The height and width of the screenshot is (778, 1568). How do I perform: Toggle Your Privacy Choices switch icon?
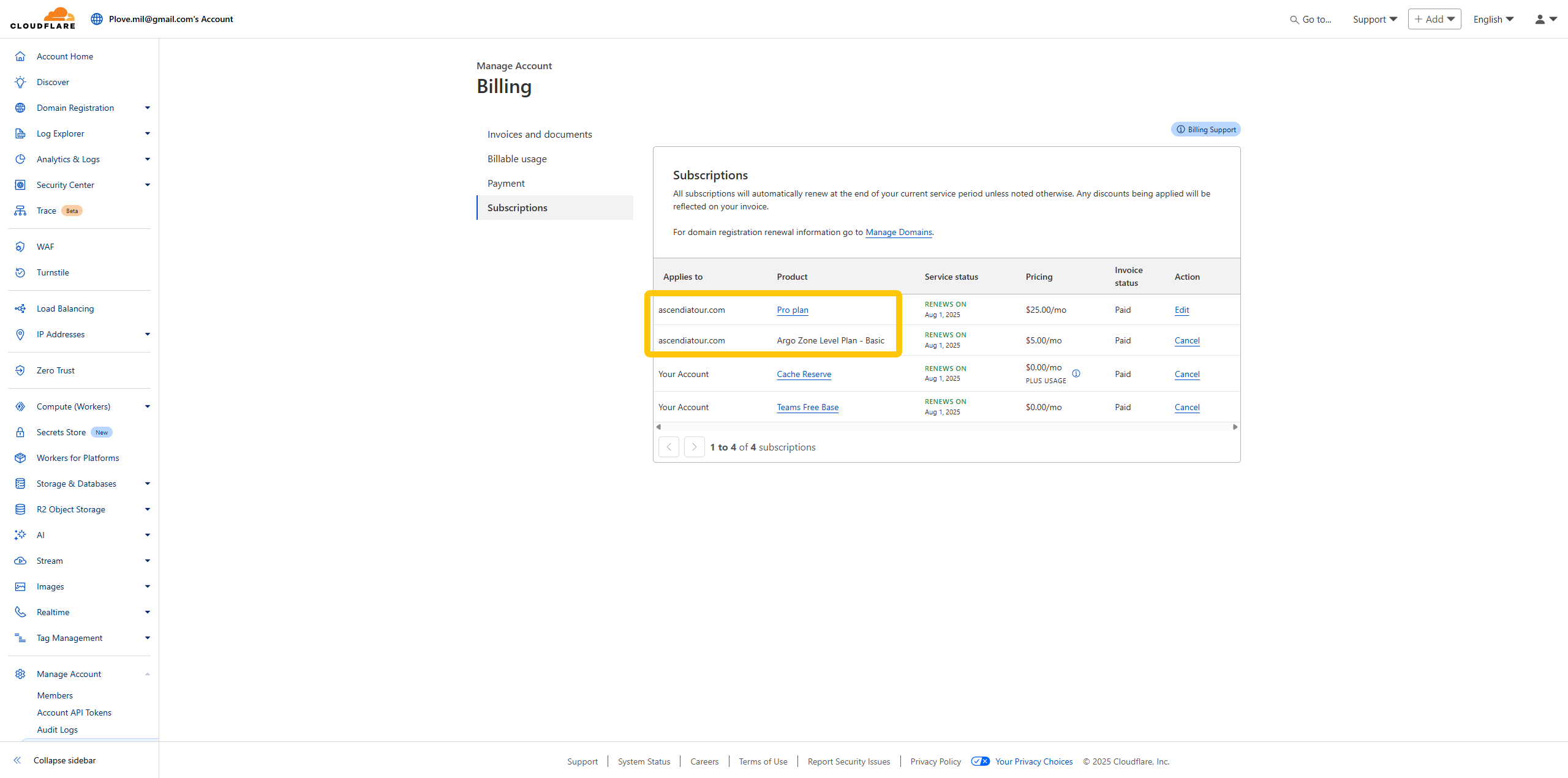pos(980,761)
